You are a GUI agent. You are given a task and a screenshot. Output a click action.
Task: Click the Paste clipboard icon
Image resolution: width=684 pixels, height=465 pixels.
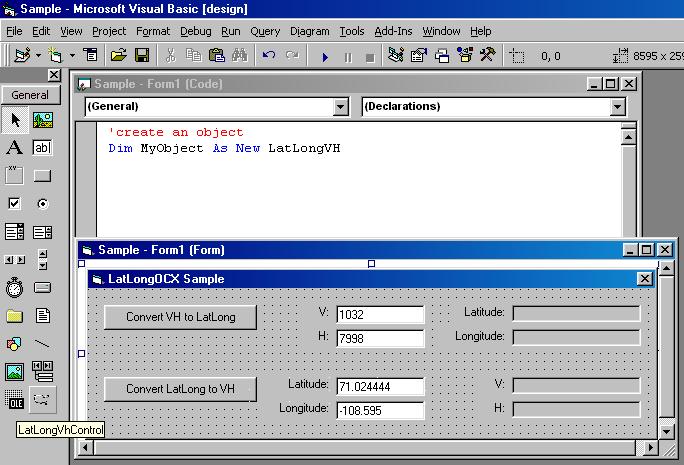click(x=217, y=55)
